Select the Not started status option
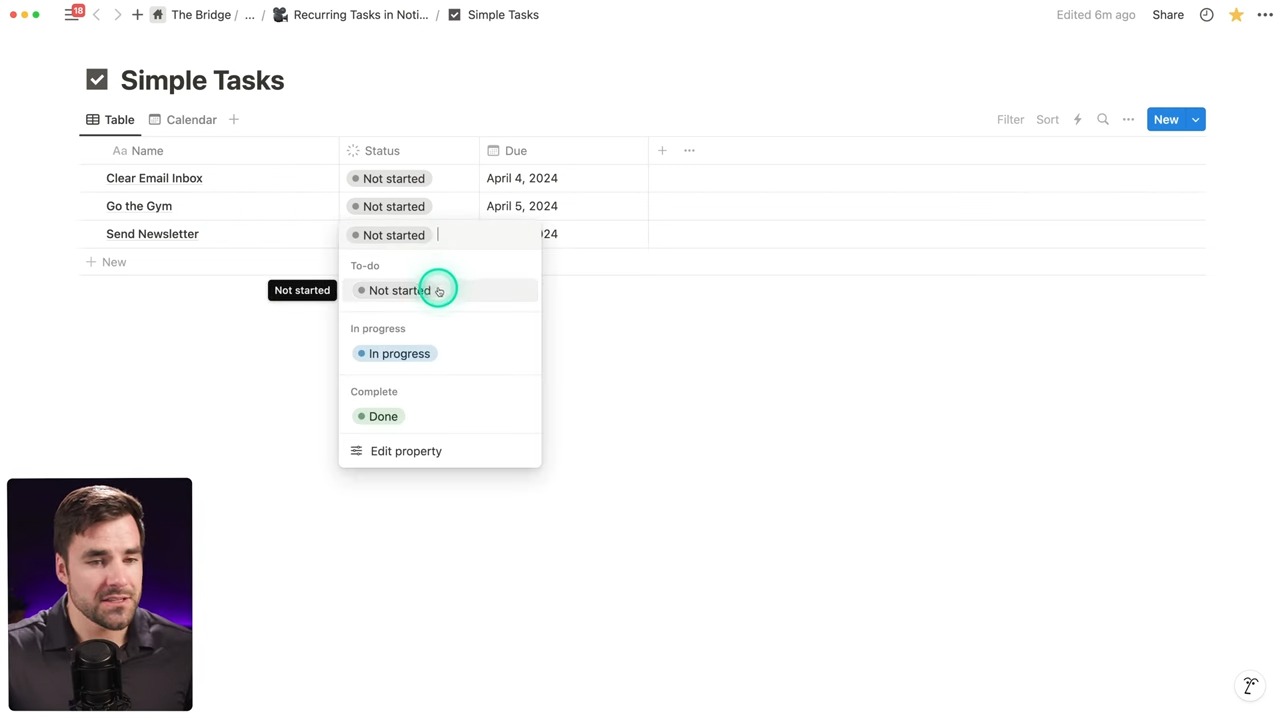The image size is (1280, 720). [399, 291]
